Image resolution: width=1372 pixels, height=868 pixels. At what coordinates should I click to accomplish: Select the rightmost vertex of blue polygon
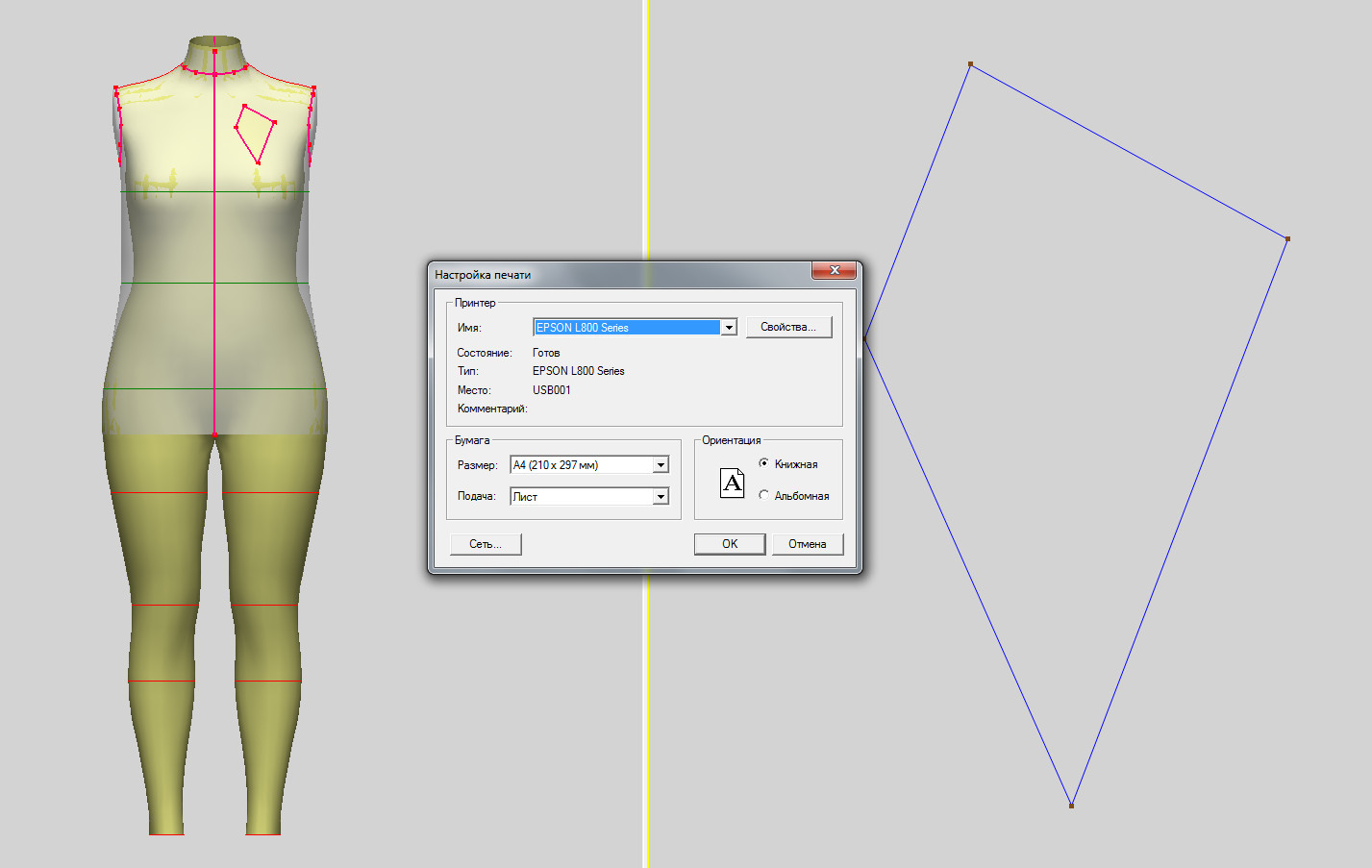[x=1287, y=238]
